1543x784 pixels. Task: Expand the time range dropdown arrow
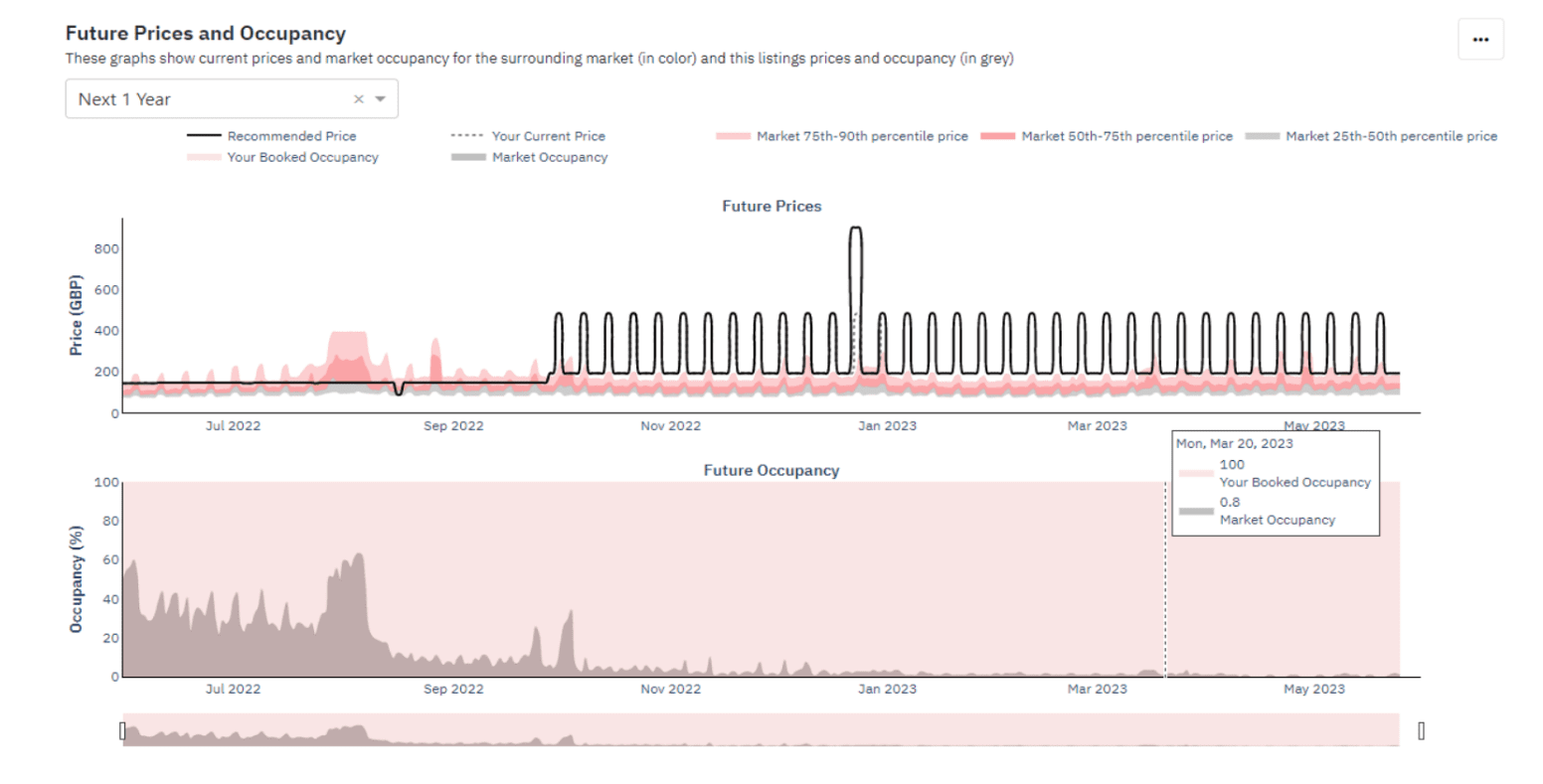[380, 99]
